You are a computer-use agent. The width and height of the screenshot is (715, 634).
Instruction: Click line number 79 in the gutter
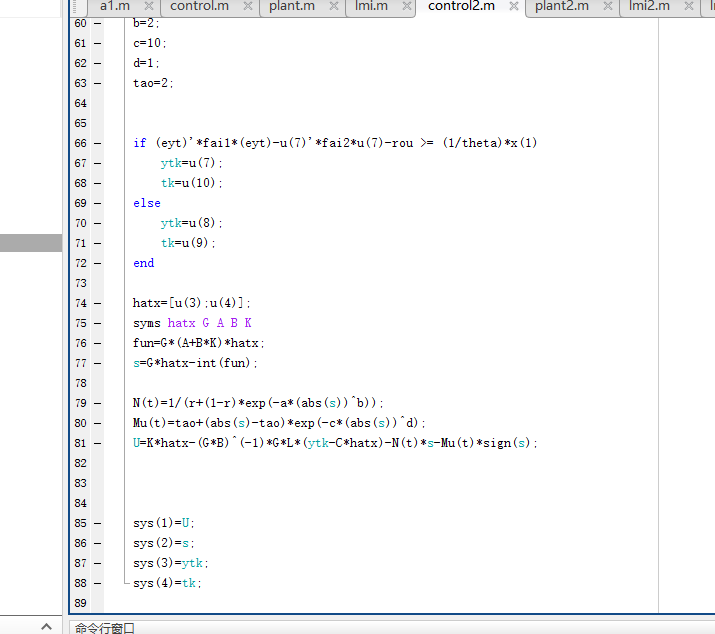tap(81, 403)
